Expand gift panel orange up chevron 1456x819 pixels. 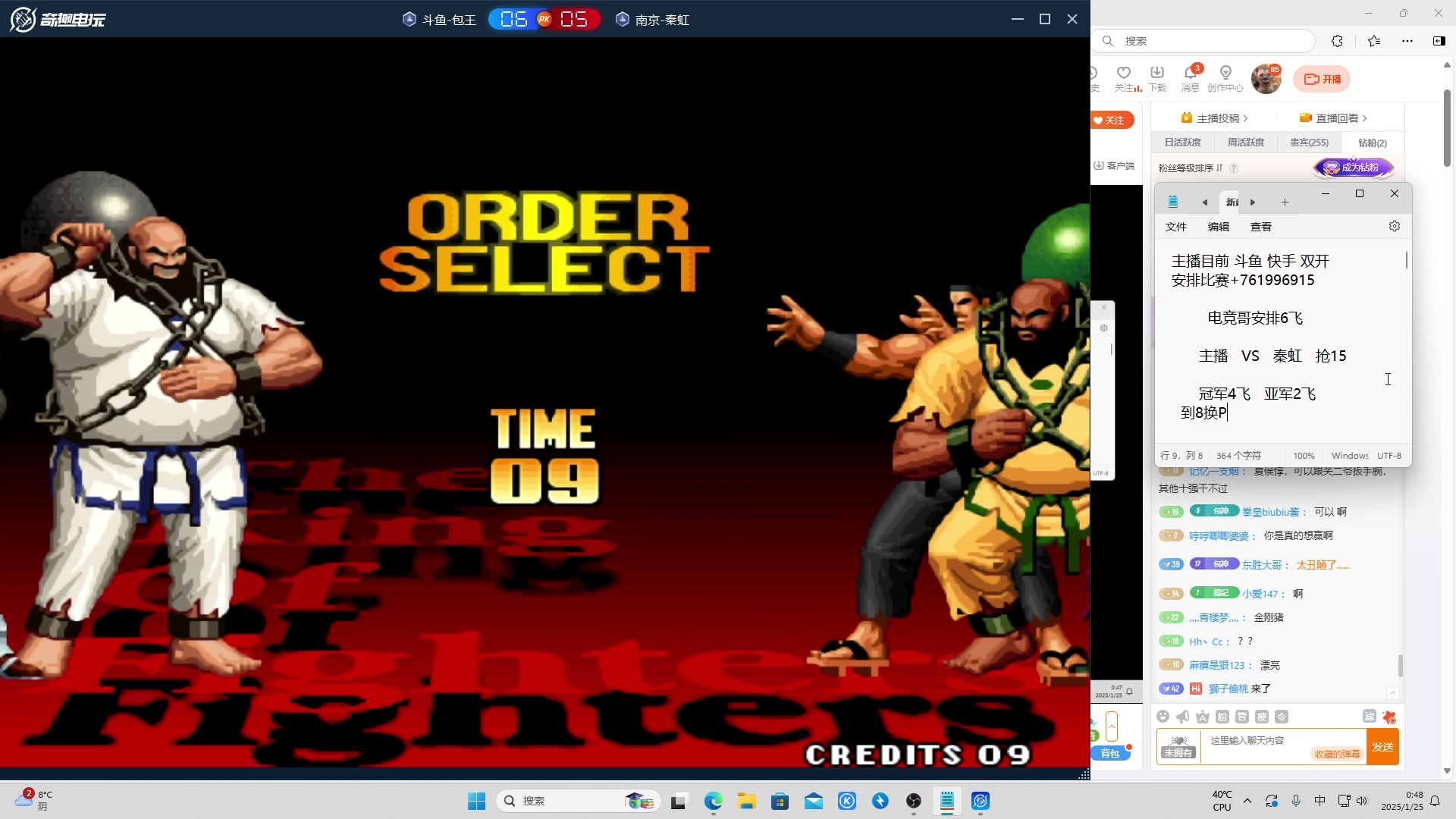[1112, 726]
